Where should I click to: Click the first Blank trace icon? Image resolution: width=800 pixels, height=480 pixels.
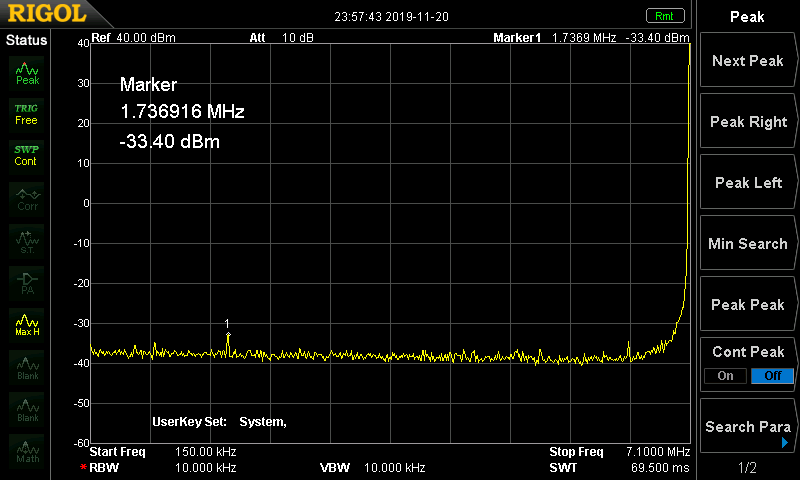[x=27, y=366]
